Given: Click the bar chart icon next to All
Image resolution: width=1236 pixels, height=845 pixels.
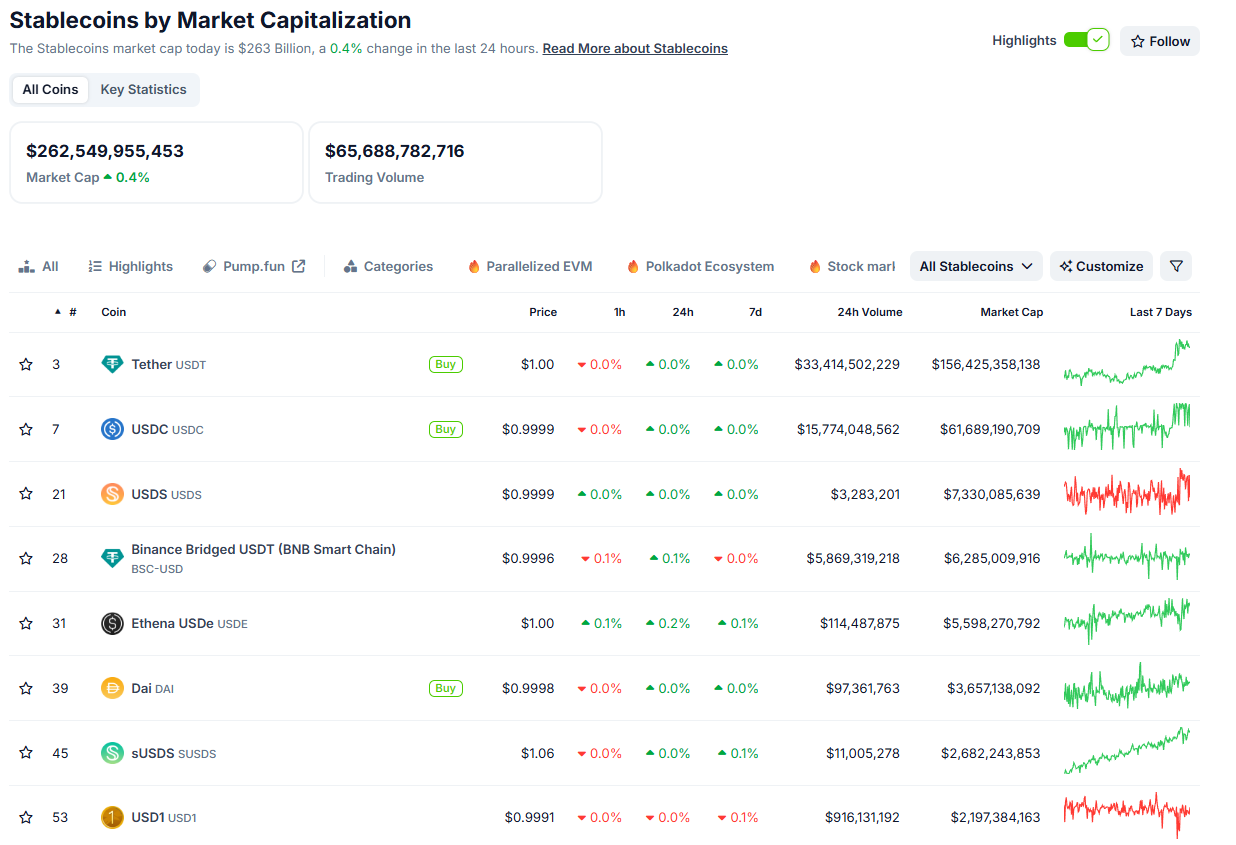Looking at the screenshot, I should tap(26, 266).
